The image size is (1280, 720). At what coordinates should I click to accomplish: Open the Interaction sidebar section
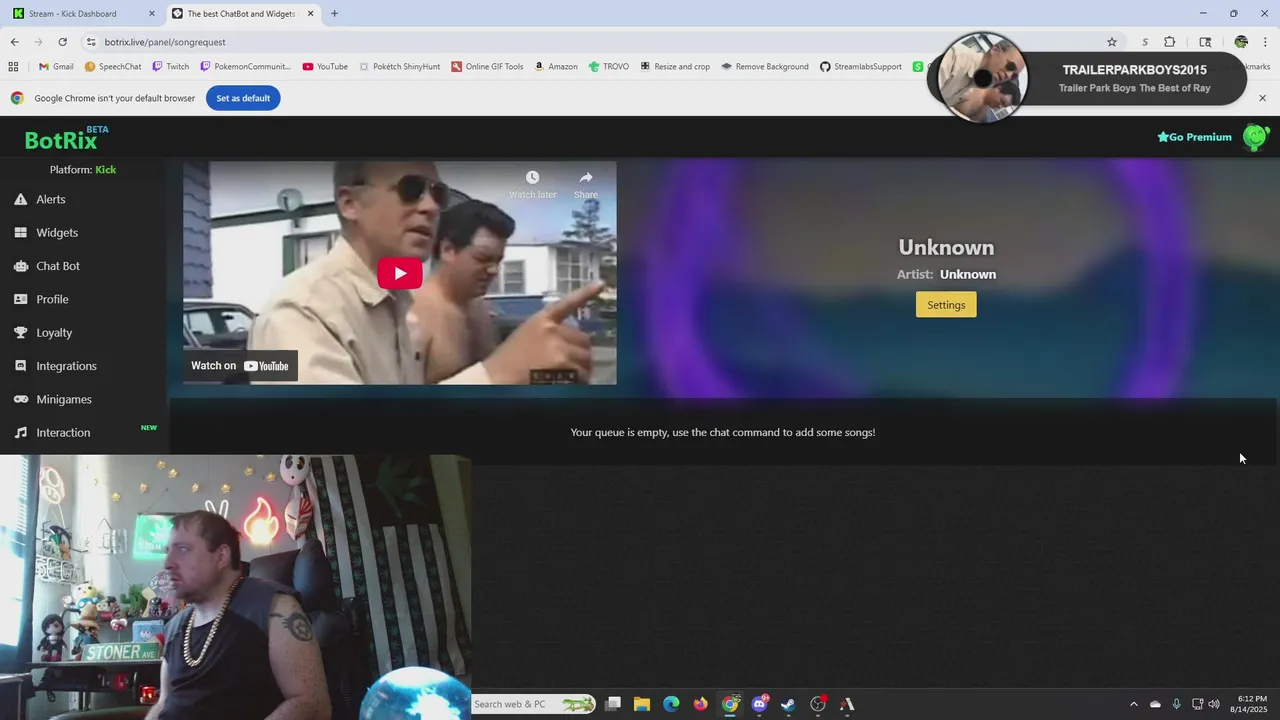(x=52, y=433)
